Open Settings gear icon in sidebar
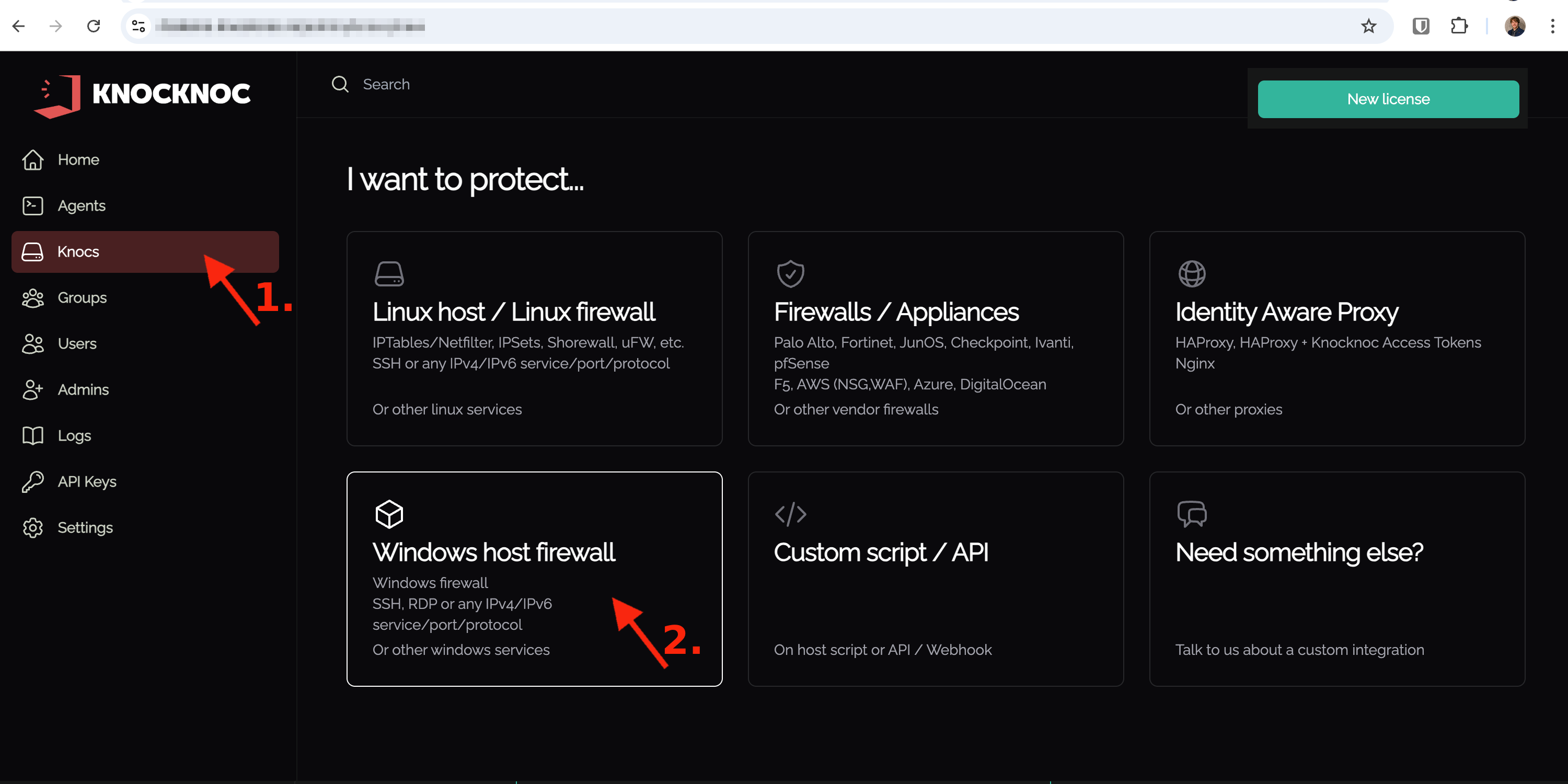 tap(33, 527)
